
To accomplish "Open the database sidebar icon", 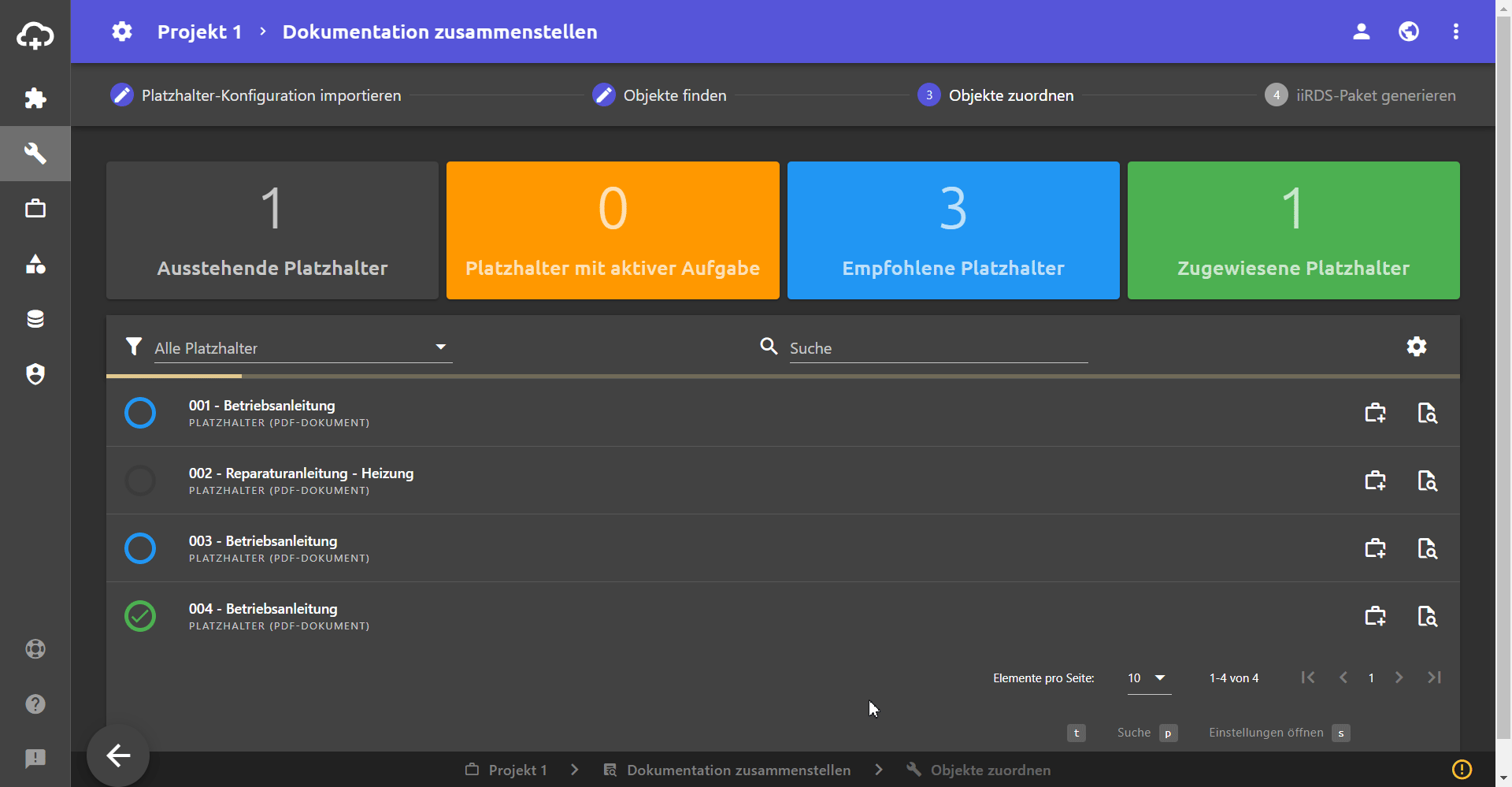I will tap(35, 319).
